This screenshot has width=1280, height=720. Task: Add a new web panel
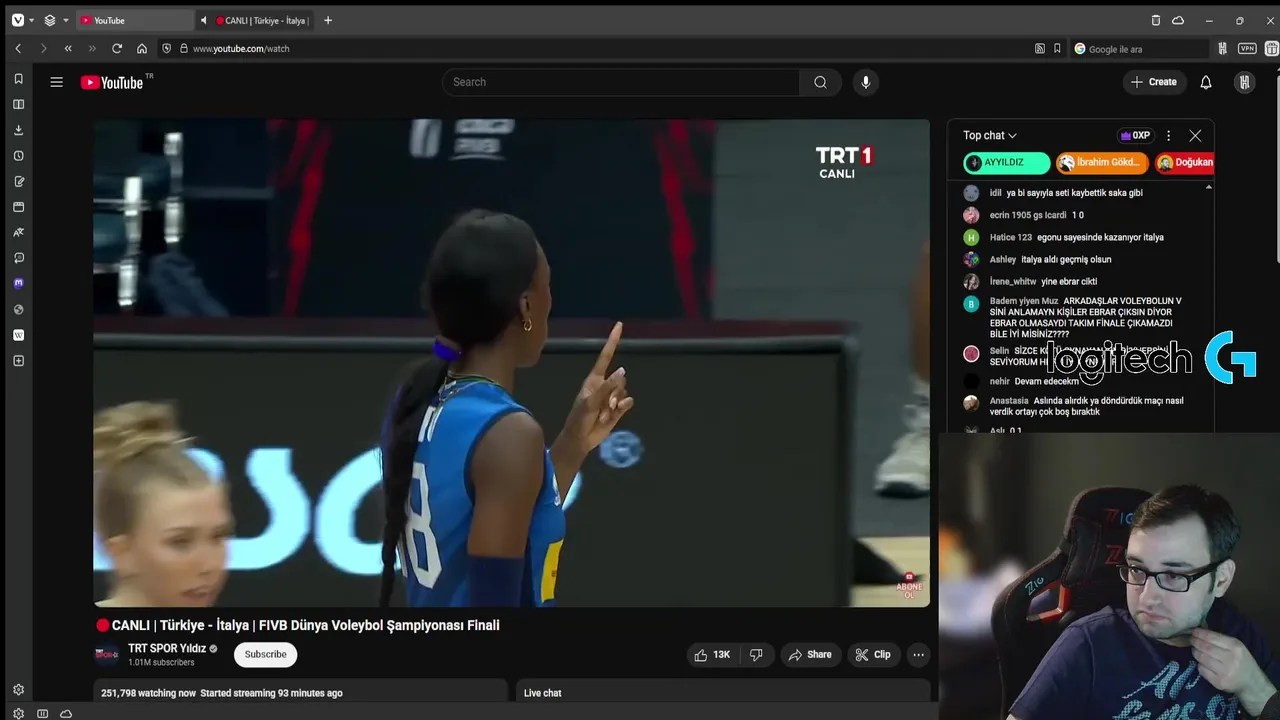pyautogui.click(x=18, y=361)
